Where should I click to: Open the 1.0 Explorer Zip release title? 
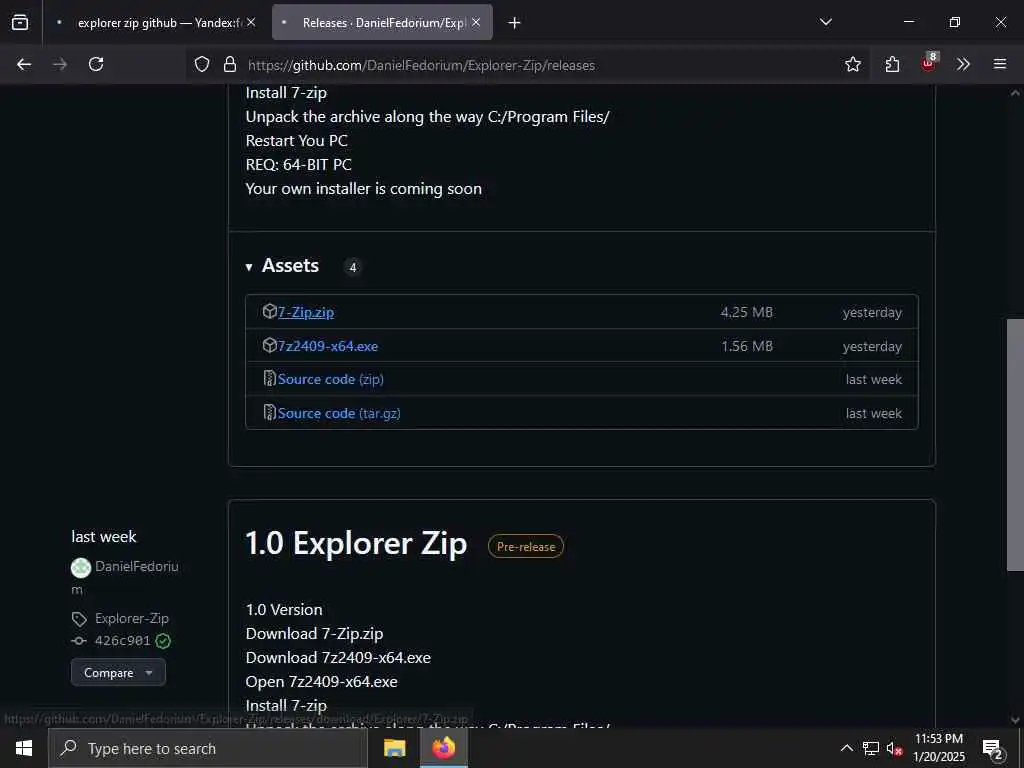tap(357, 544)
